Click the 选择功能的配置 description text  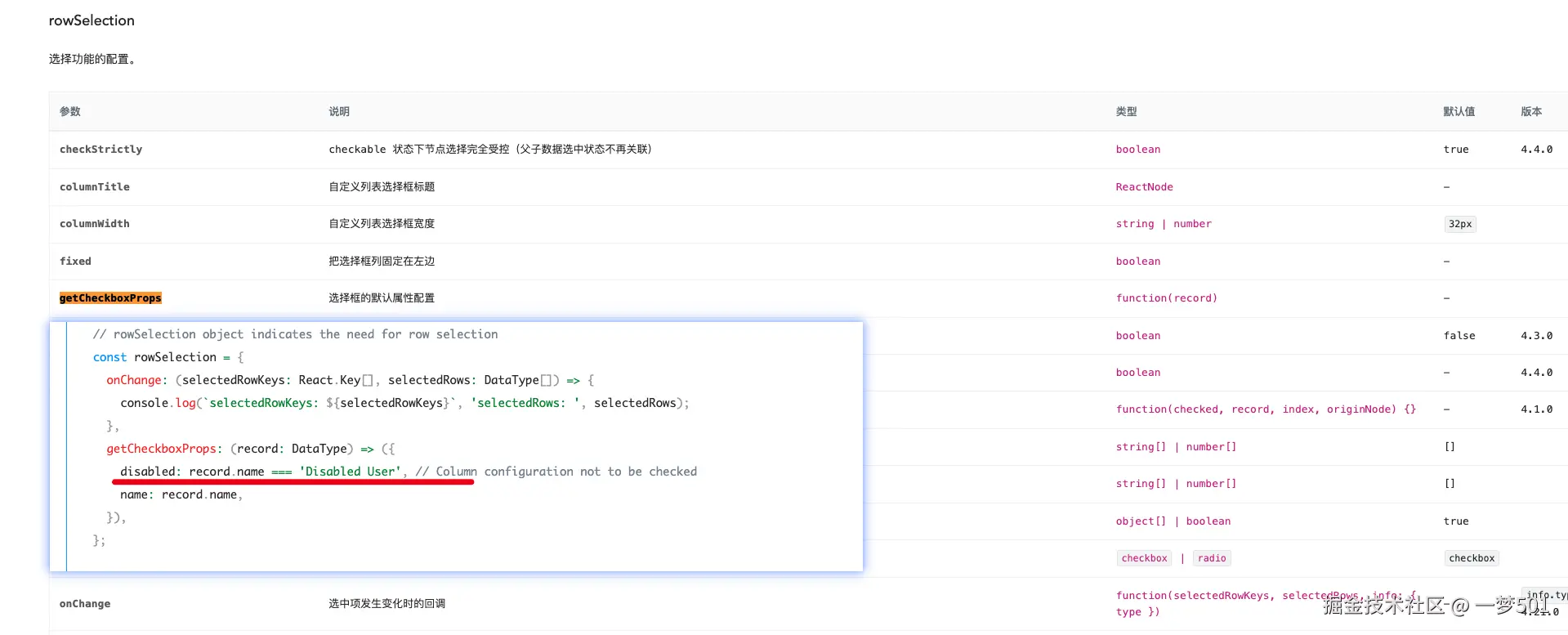point(92,59)
